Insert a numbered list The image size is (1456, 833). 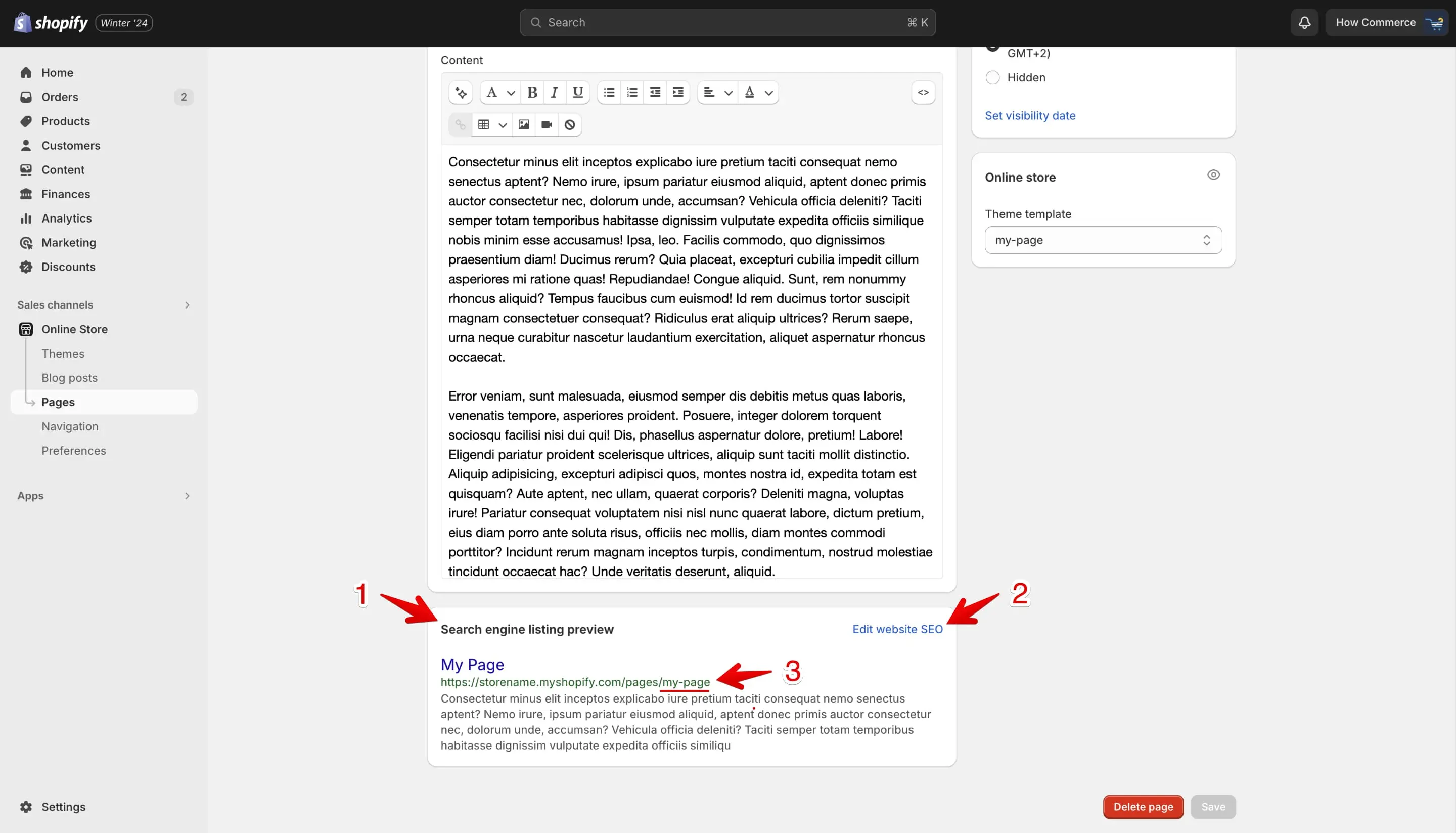(x=632, y=93)
